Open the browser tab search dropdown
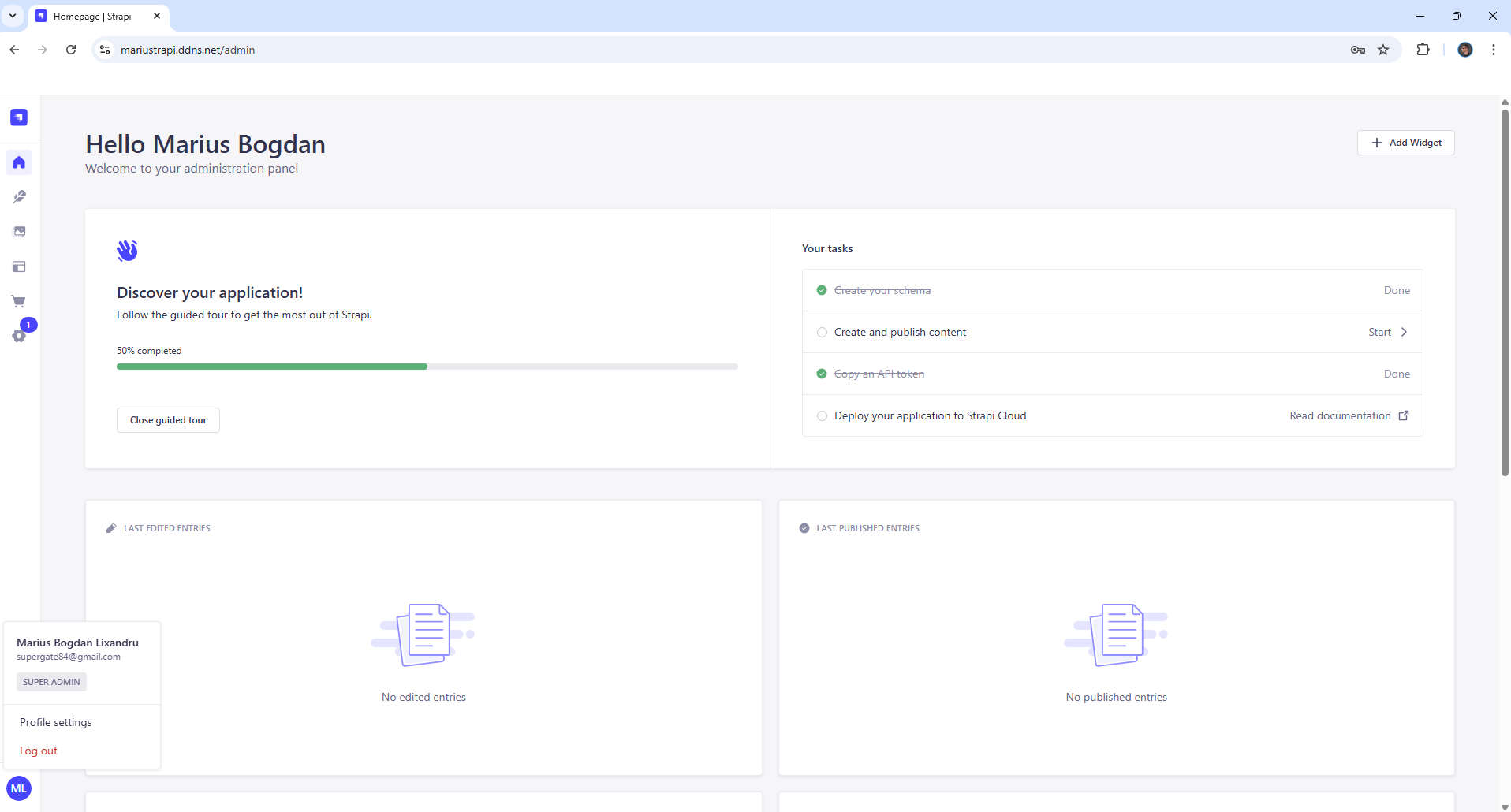 pos(13,16)
